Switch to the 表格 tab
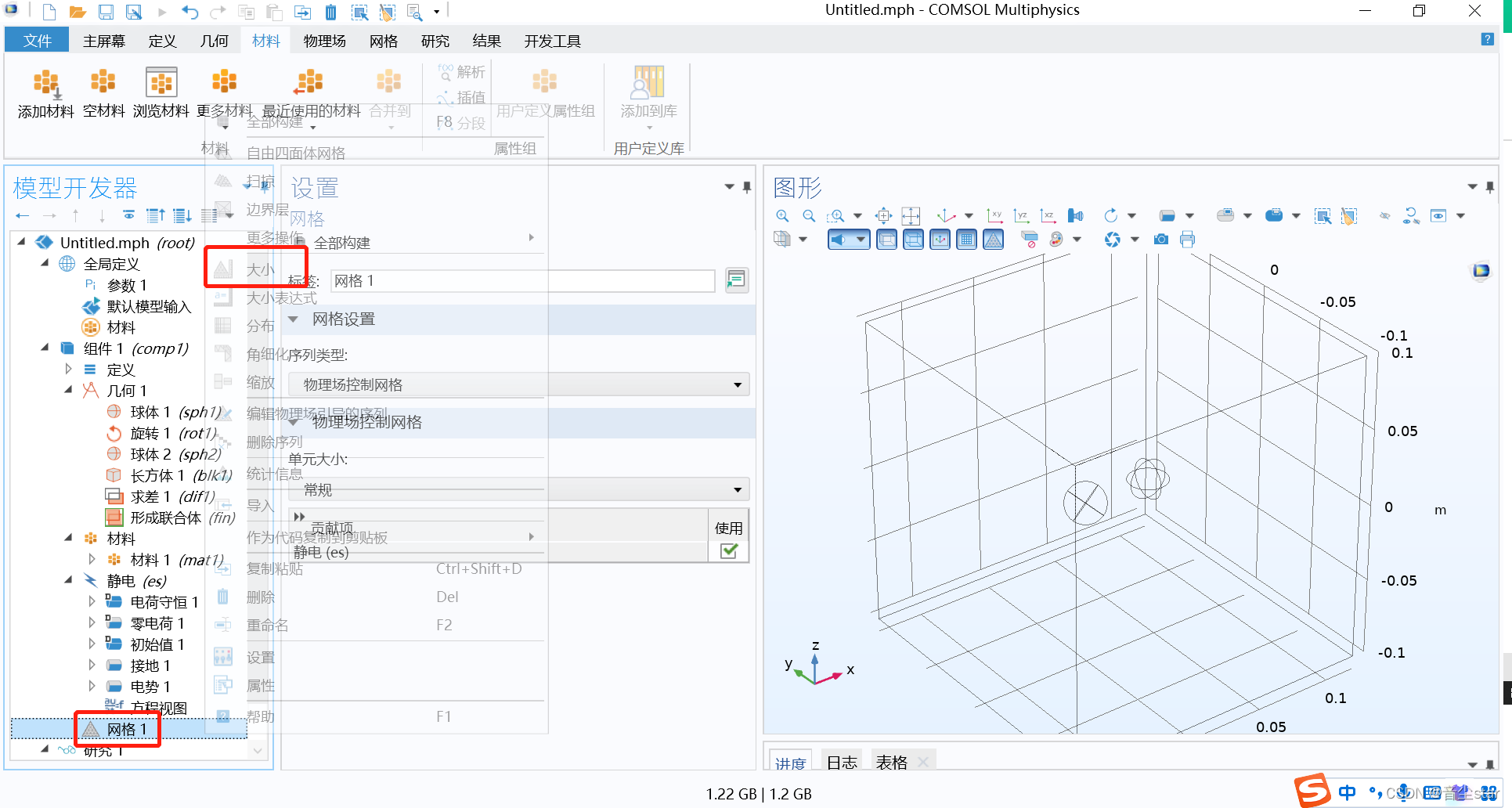 (891, 762)
